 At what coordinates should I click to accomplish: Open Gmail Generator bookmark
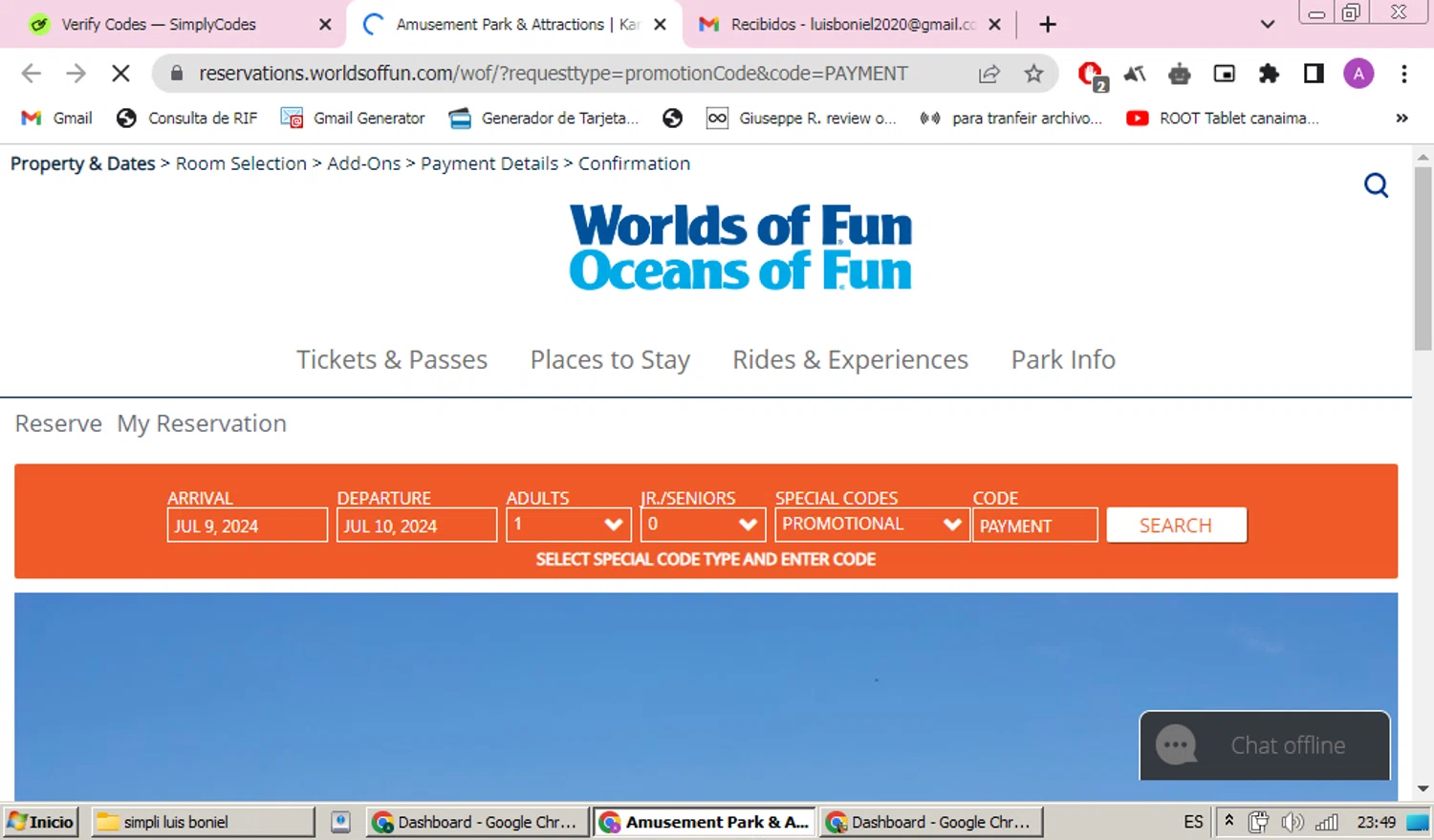click(353, 118)
